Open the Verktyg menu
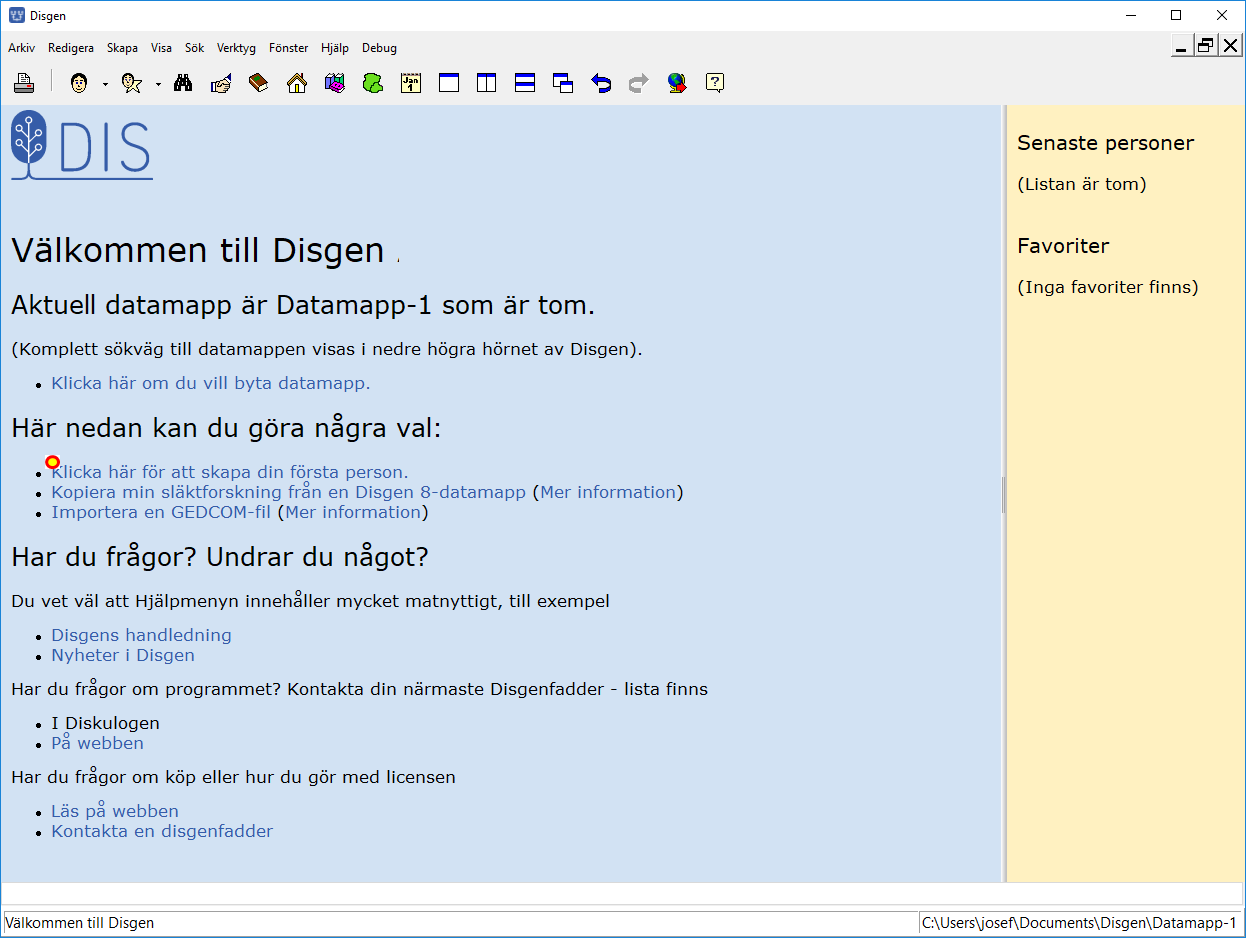Image resolution: width=1246 pixels, height=938 pixels. tap(237, 48)
